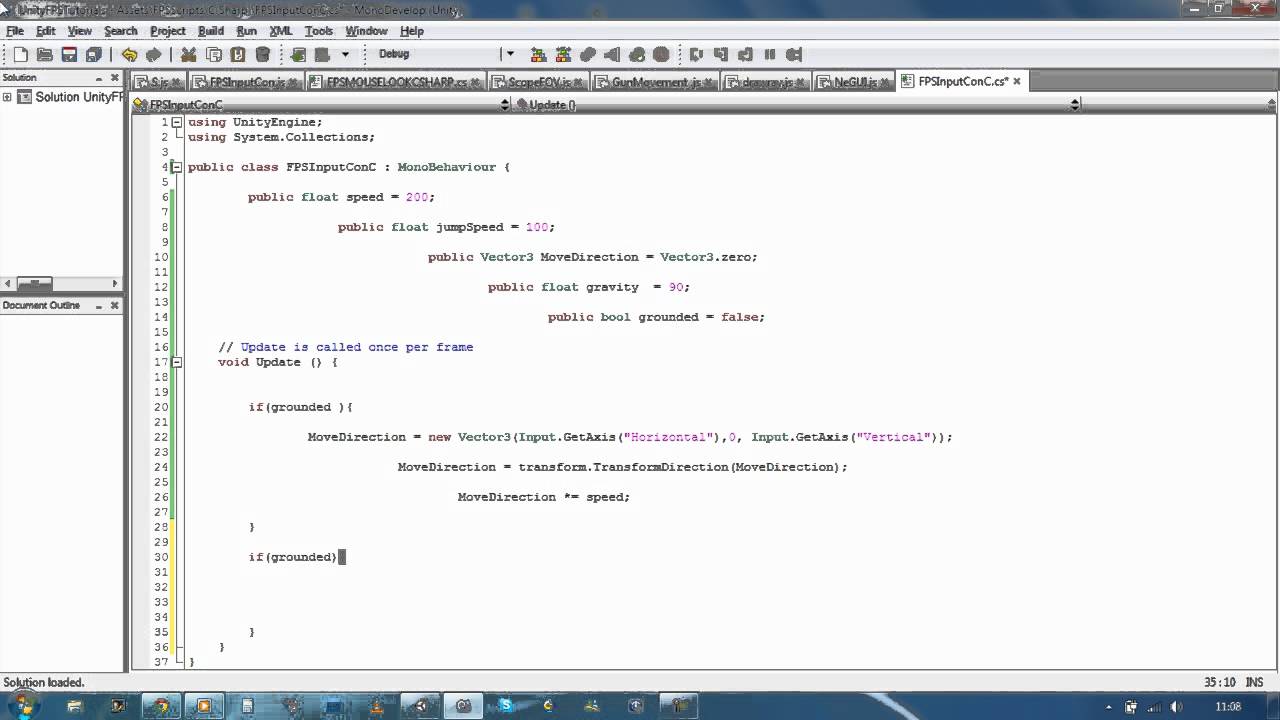1280x720 pixels.
Task: Click the last debug toolbar icon
Action: click(794, 54)
